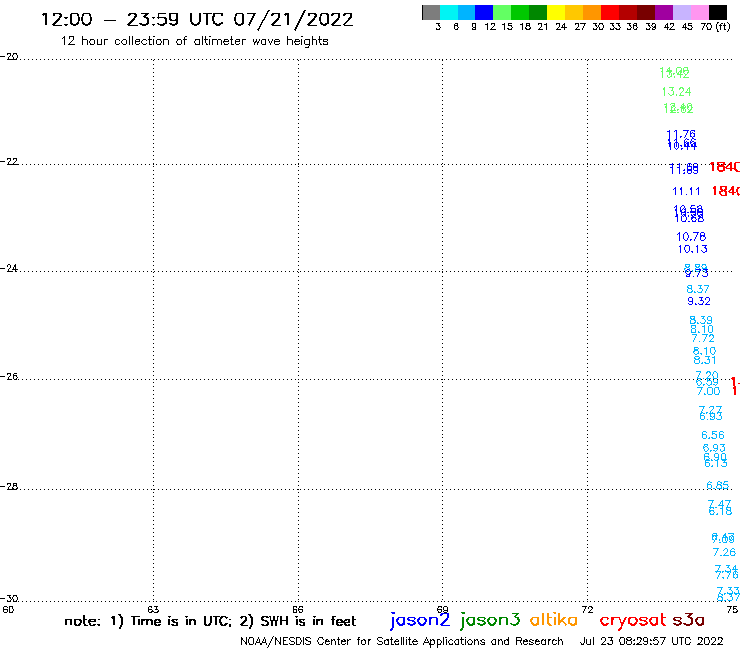Image resolution: width=740 pixels, height=650 pixels.
Task: Click the subtitle '12 hour collection of altimeter wave heights'
Action: point(194,41)
